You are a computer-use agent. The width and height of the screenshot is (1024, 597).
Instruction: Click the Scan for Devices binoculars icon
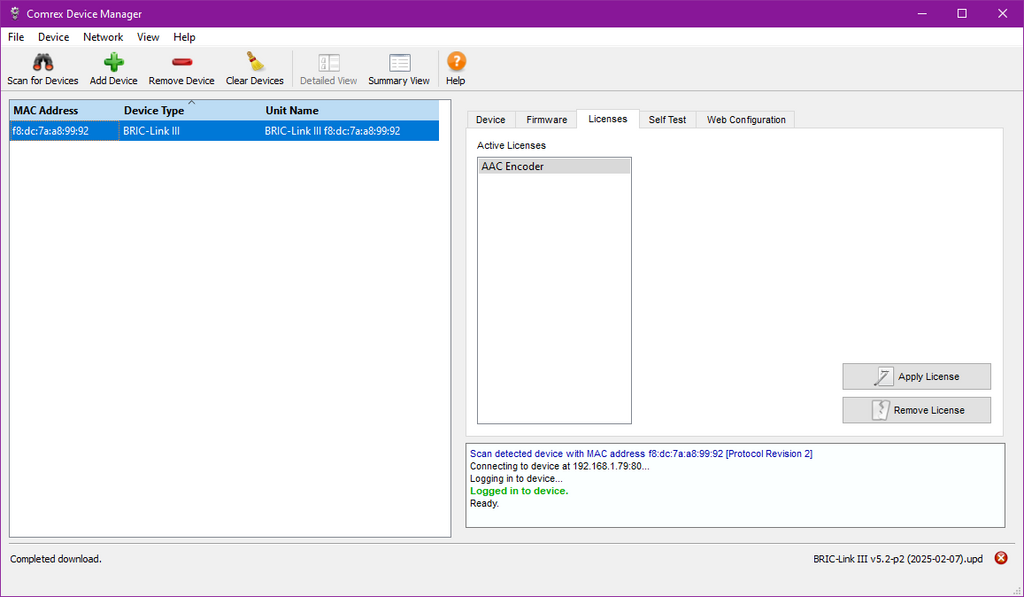point(42,63)
